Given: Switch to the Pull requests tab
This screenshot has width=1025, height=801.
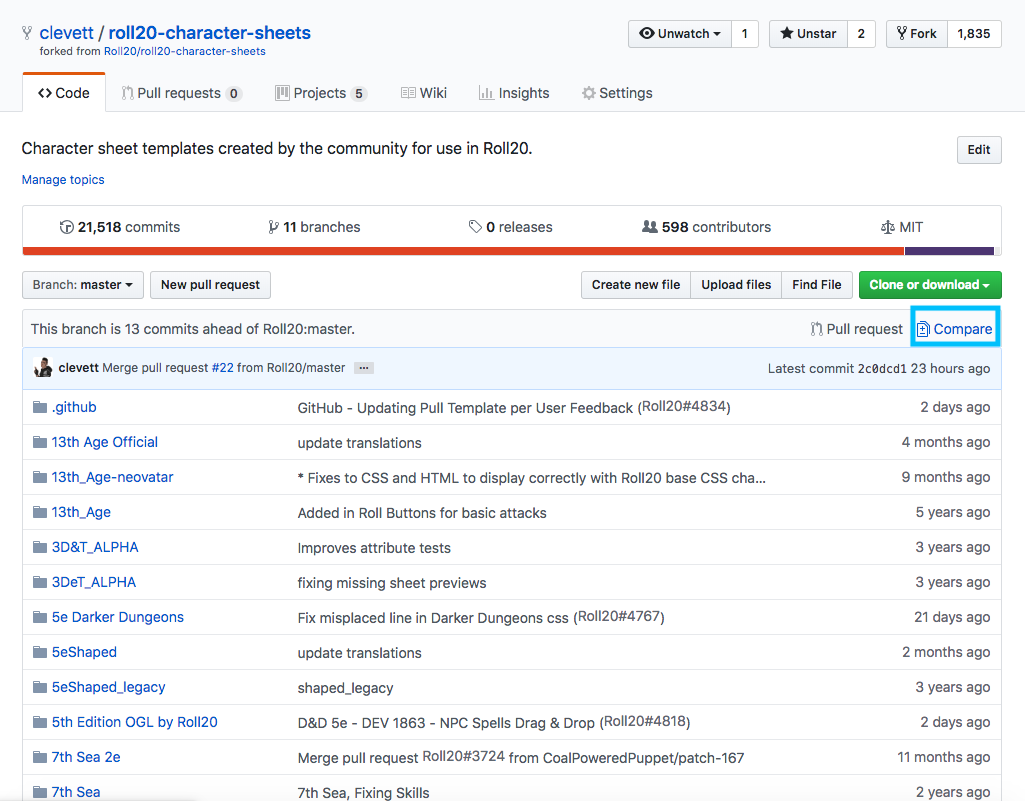Looking at the screenshot, I should point(181,92).
